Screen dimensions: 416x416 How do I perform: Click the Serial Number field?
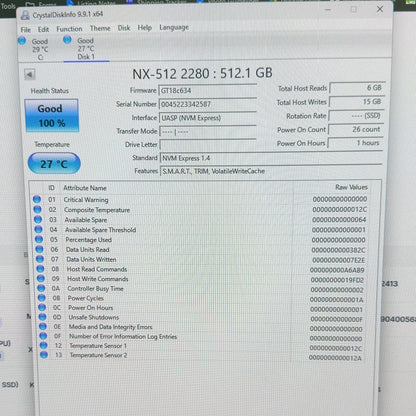[x=207, y=104]
